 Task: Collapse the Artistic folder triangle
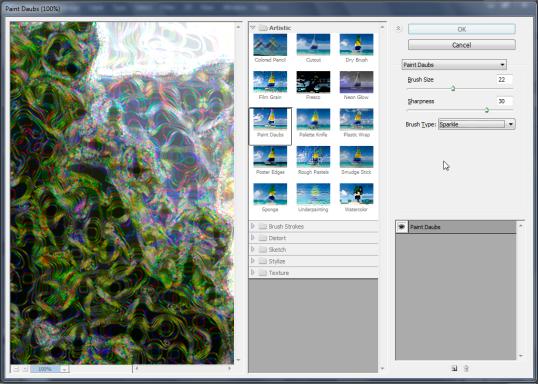[x=253, y=28]
